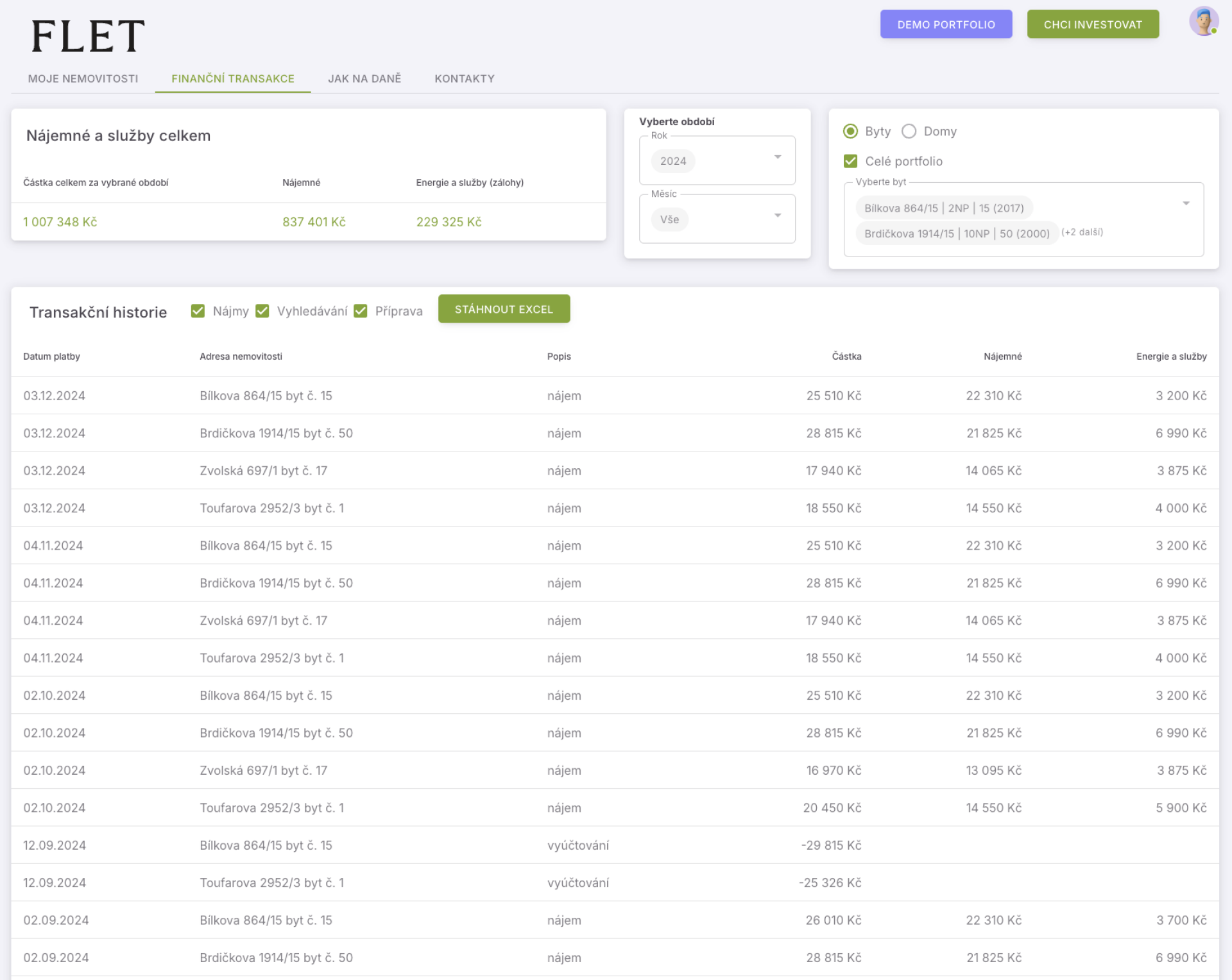Click the Datum platby column header
This screenshot has width=1232, height=980.
[51, 357]
